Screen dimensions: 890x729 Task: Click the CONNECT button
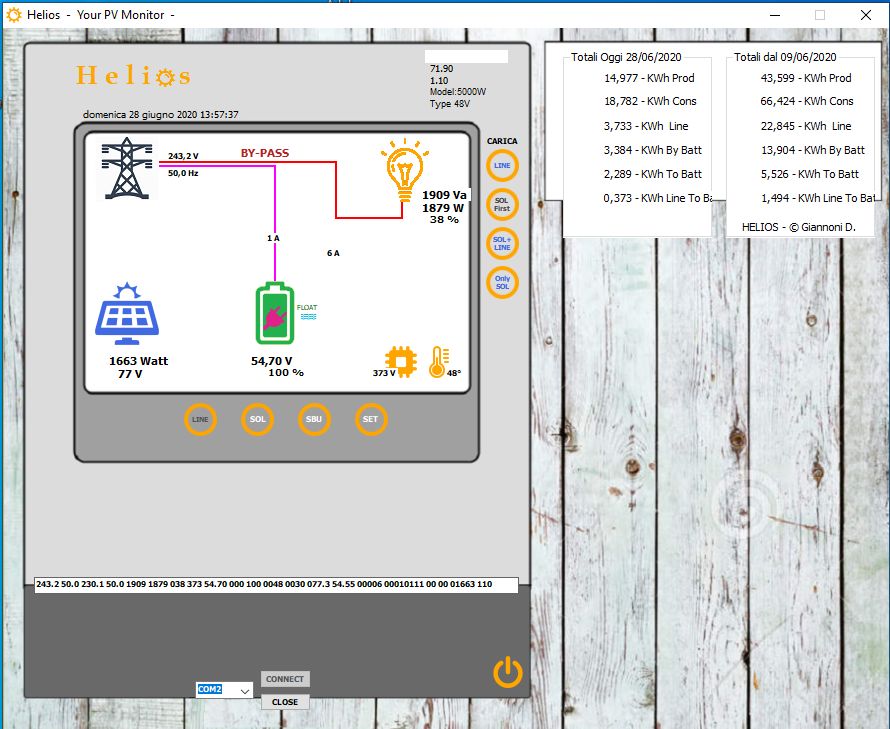point(285,679)
